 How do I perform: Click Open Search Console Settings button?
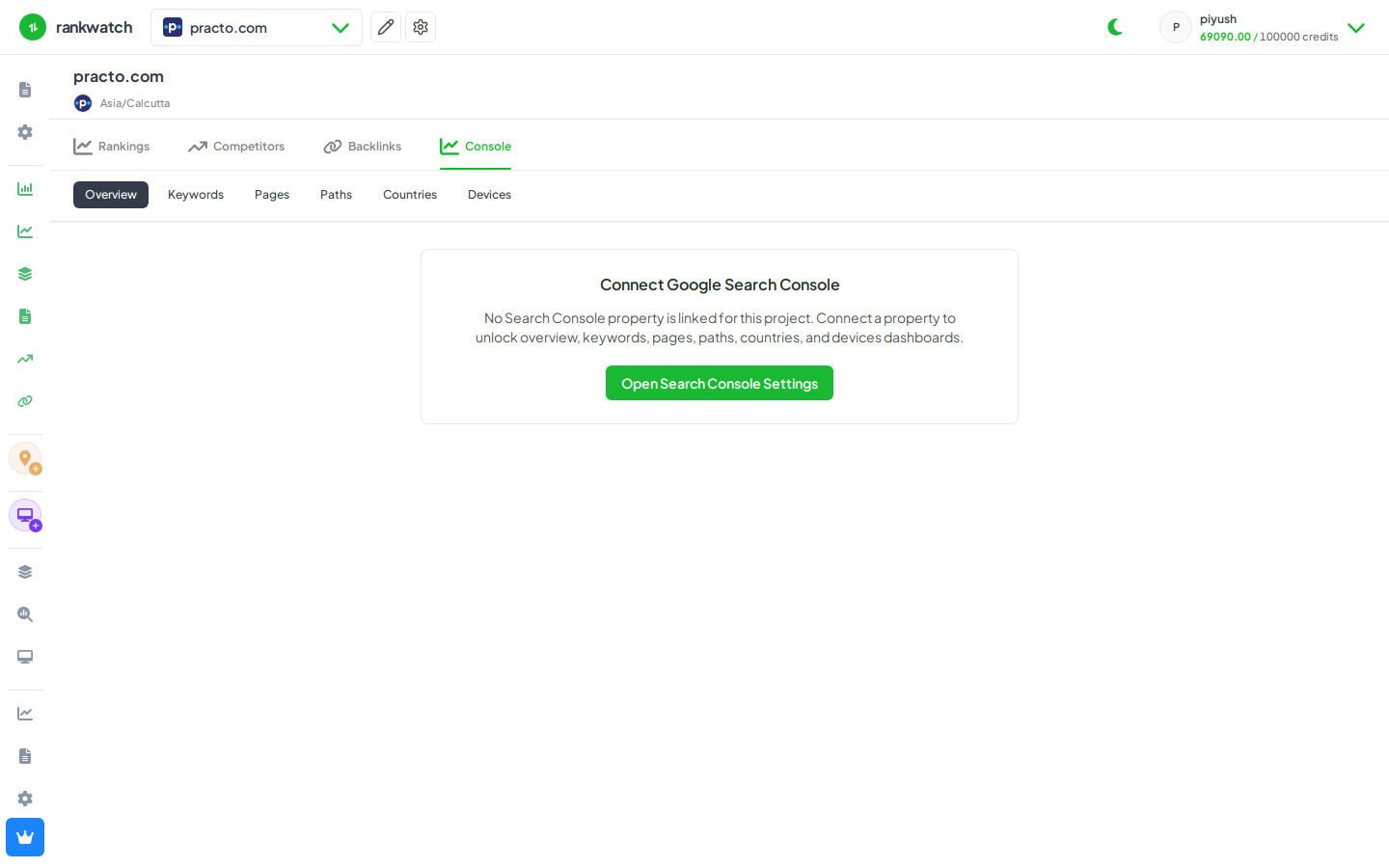720,383
